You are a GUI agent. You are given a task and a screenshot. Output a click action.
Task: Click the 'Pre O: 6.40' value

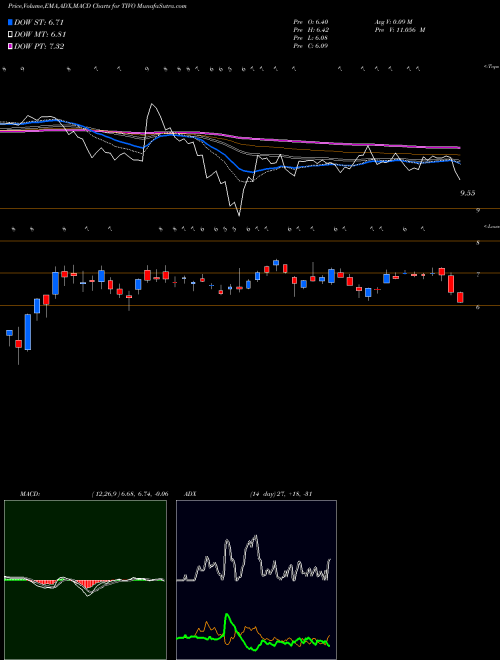tap(311, 22)
